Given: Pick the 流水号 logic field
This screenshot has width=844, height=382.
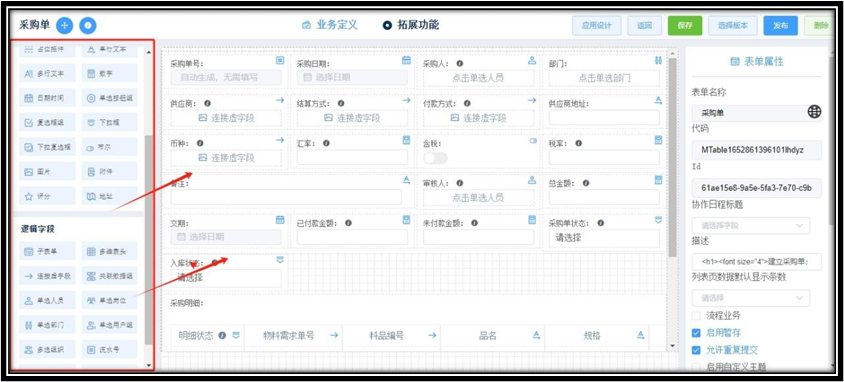Looking at the screenshot, I should tap(109, 350).
